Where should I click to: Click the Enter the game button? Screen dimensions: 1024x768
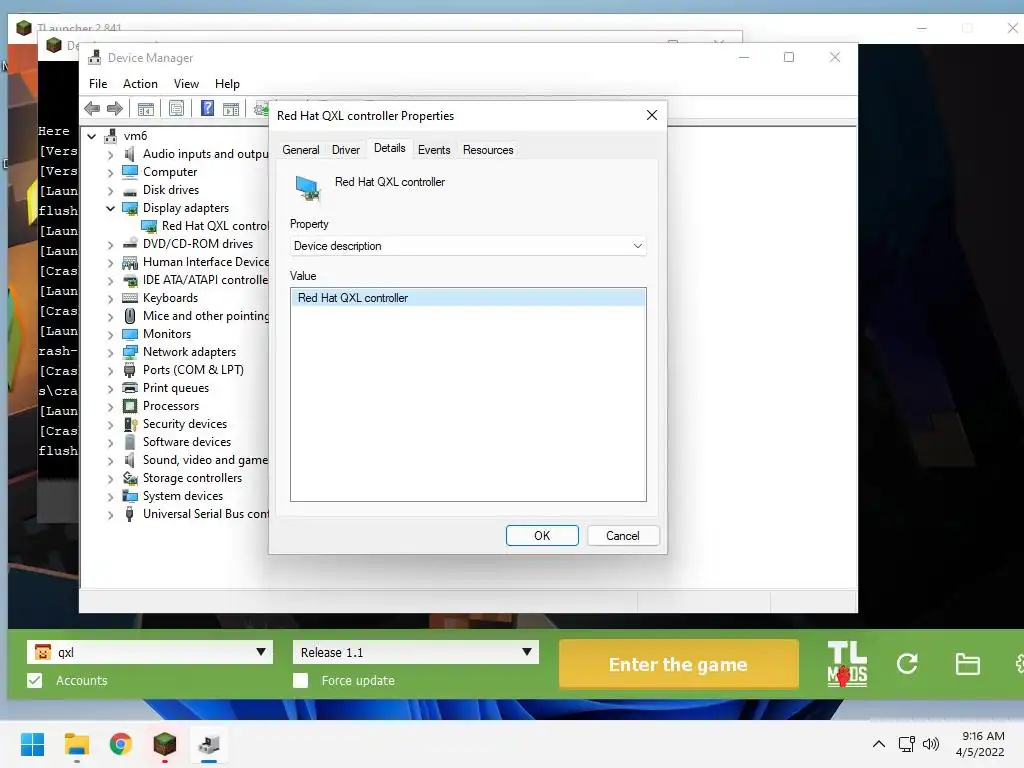679,664
